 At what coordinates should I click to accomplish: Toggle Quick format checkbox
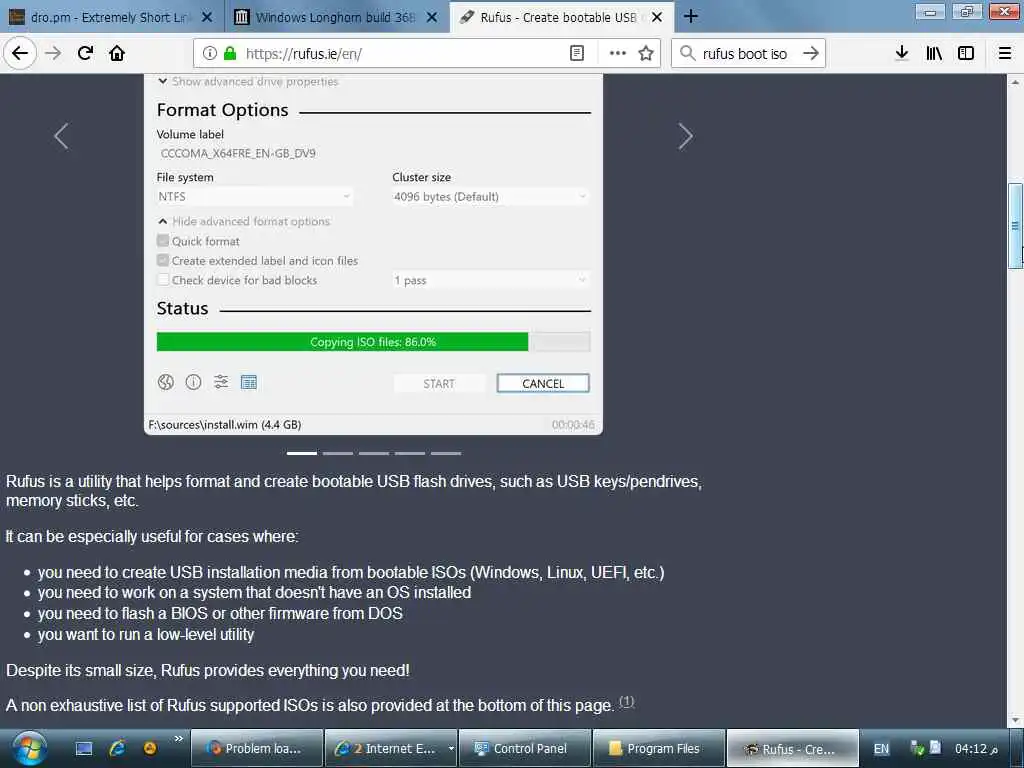pos(163,240)
